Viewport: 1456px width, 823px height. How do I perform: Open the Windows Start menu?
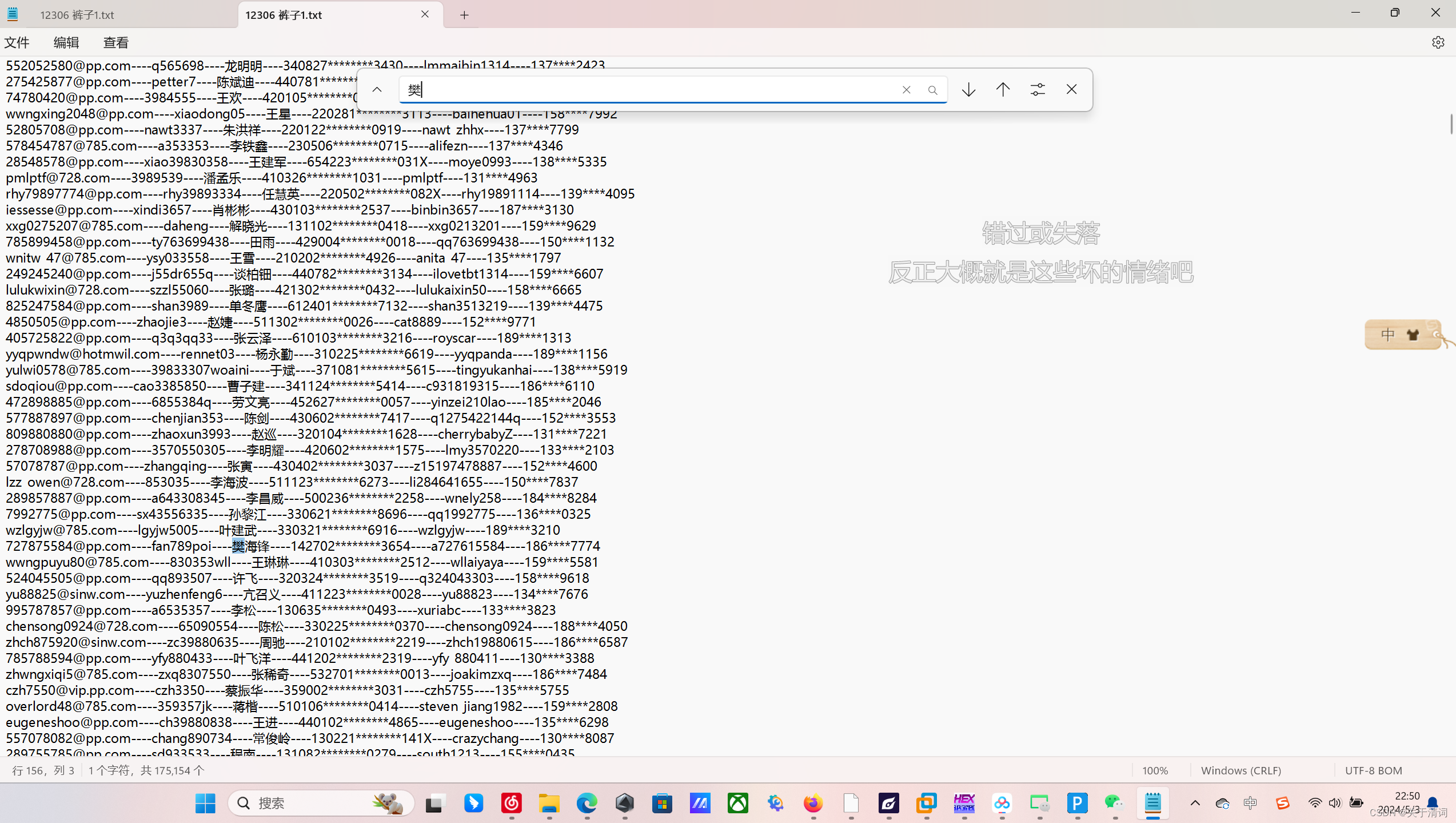click(x=205, y=803)
